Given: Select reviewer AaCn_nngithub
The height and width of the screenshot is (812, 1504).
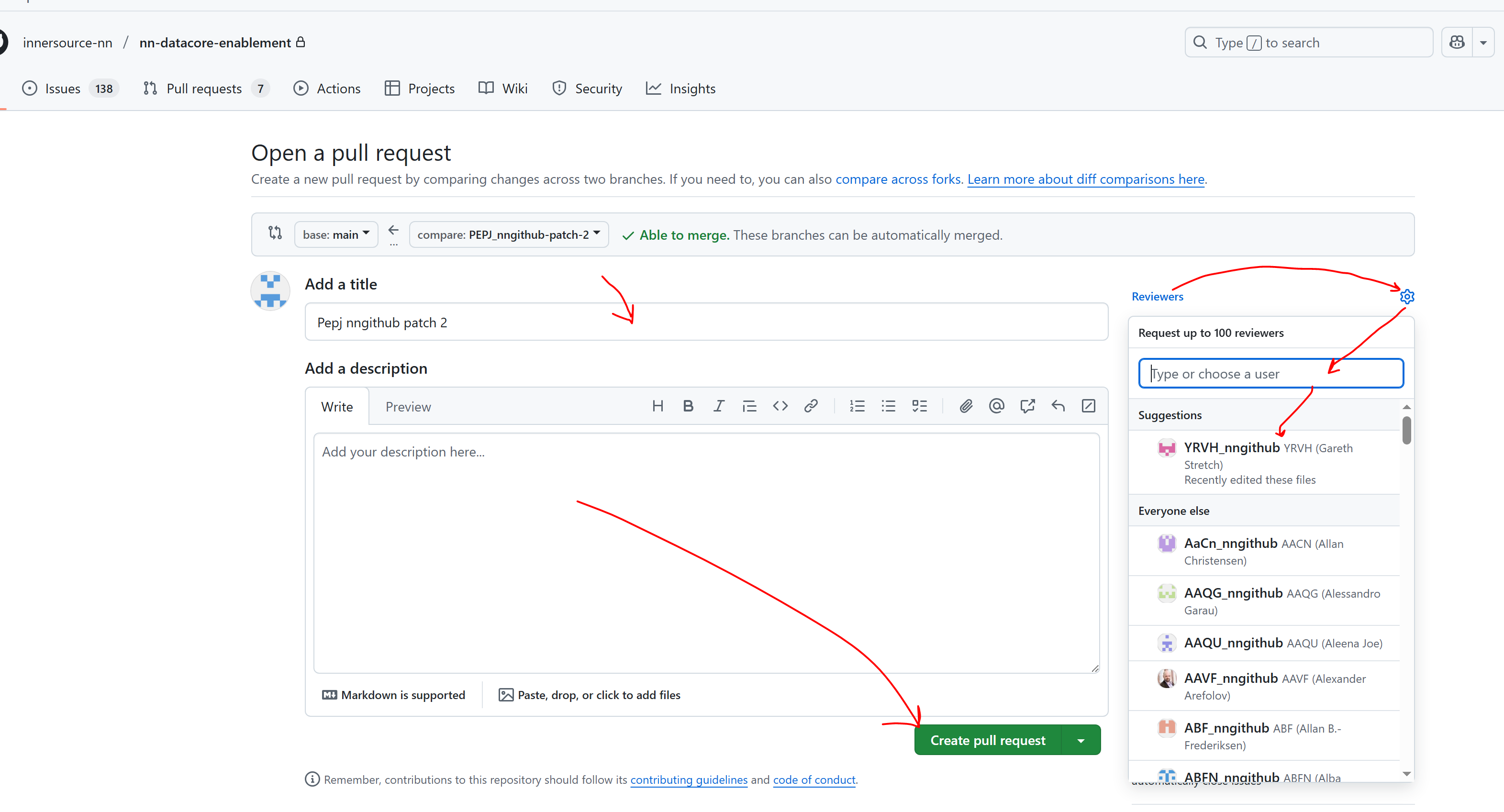Looking at the screenshot, I should (1264, 552).
